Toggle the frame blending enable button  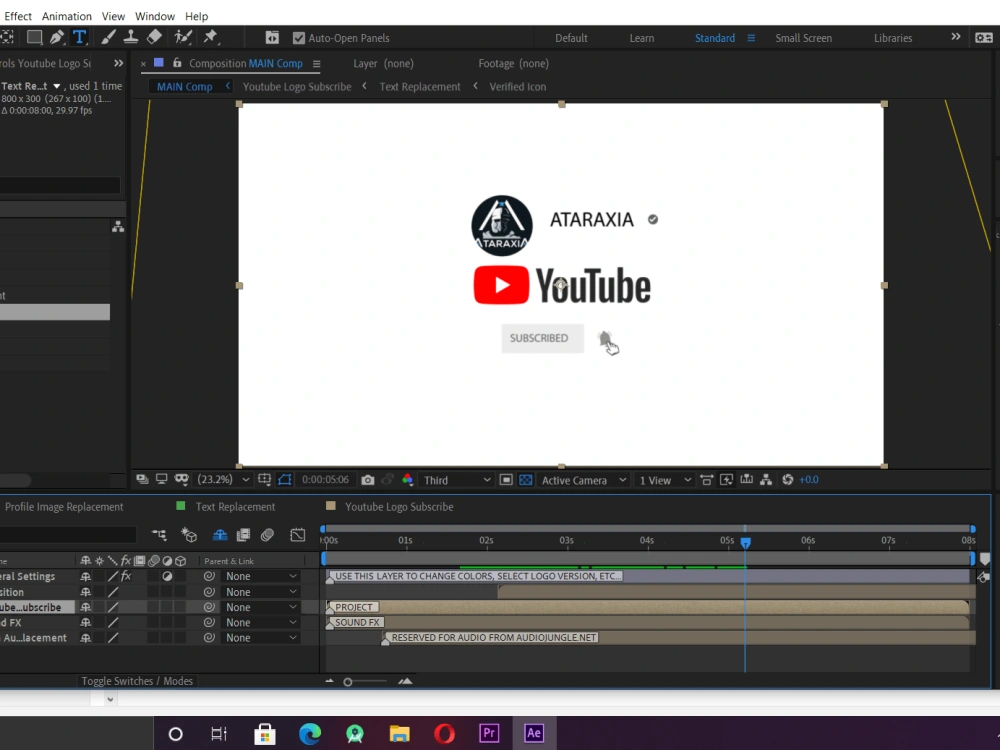pos(243,534)
